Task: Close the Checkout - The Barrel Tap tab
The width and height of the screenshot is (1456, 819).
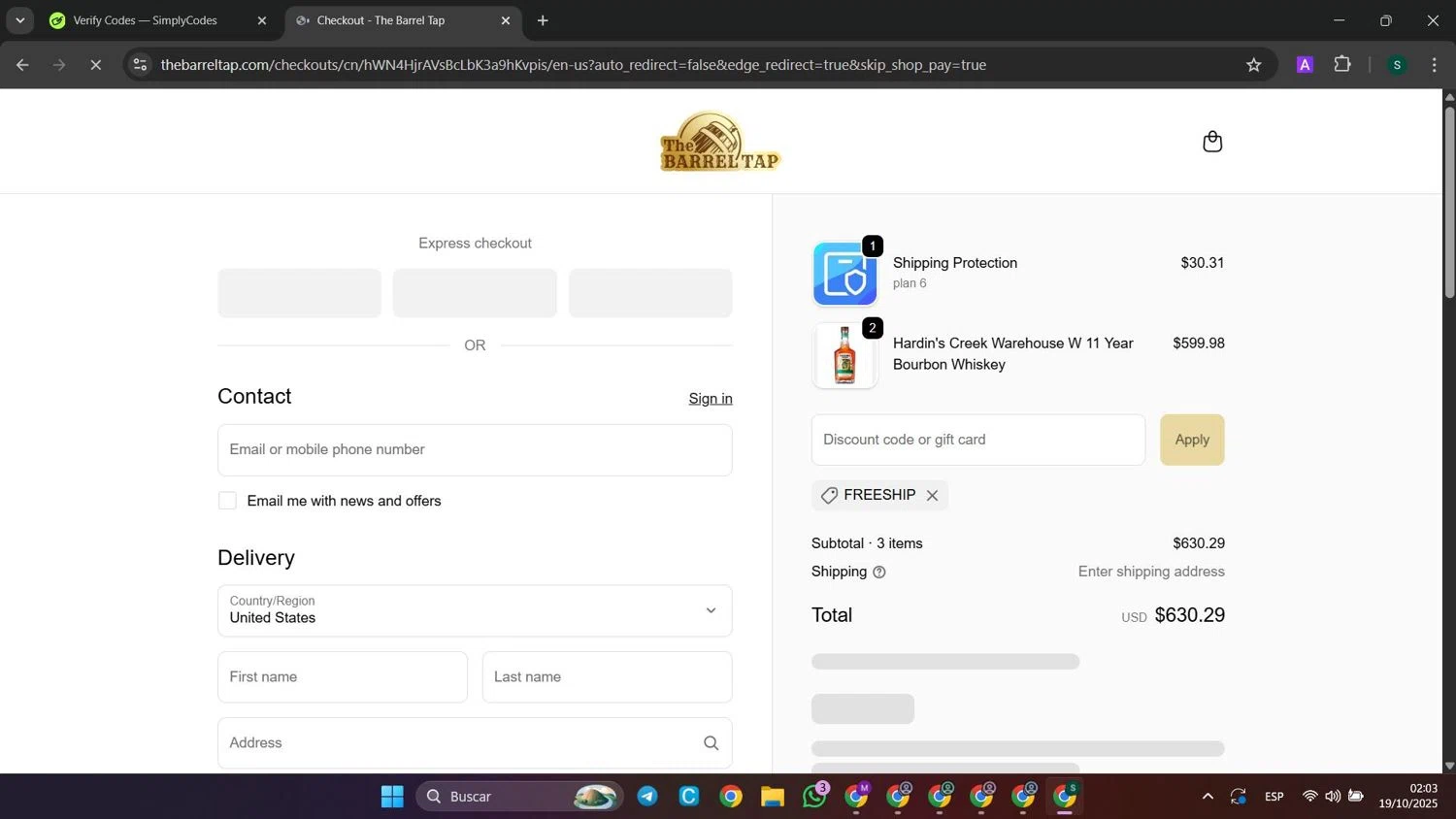Action: (x=505, y=20)
